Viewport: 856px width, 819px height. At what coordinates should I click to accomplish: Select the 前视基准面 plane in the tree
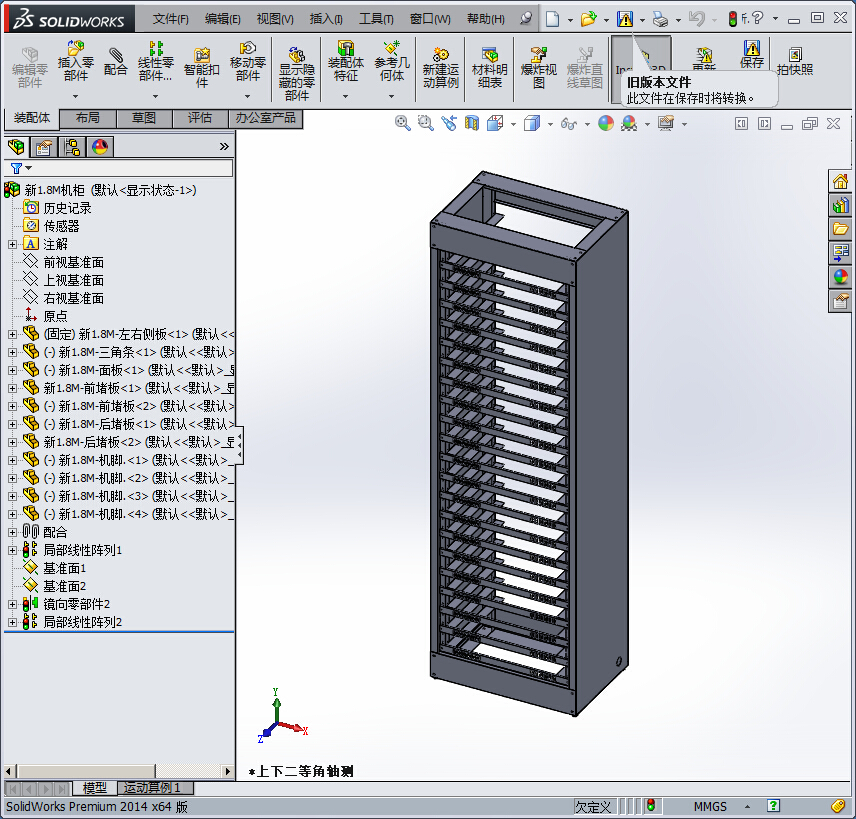73,263
